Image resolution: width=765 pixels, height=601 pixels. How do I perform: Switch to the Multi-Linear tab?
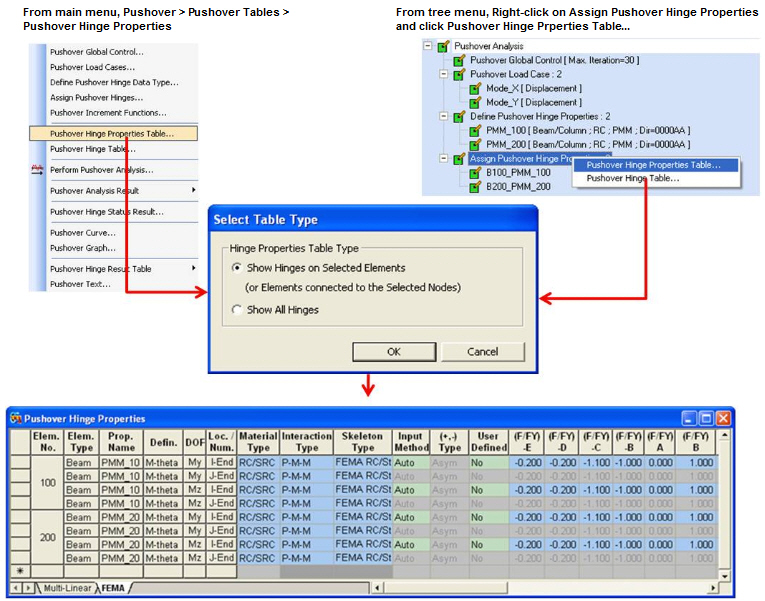tap(68, 588)
